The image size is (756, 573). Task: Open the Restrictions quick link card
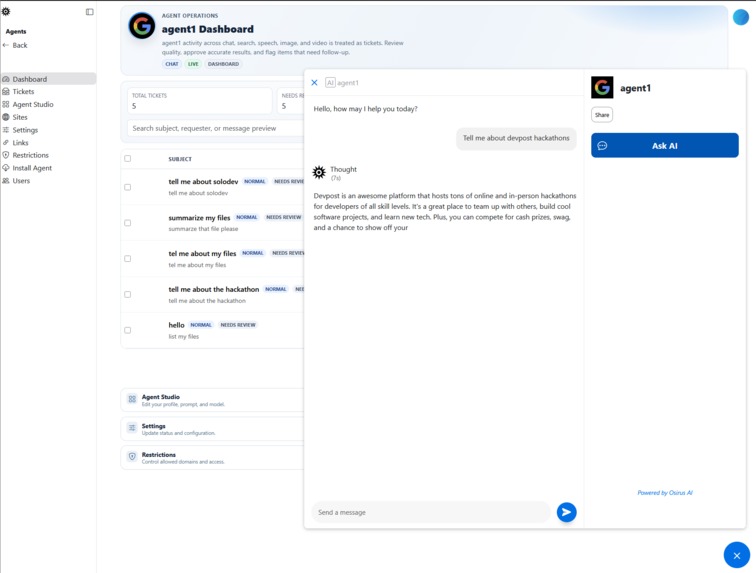213,457
